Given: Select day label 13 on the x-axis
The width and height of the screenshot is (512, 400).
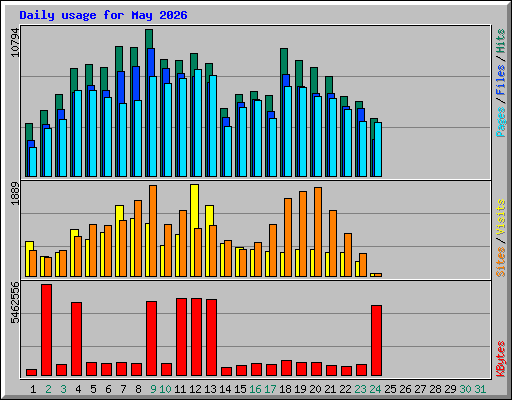Looking at the screenshot, I should 210,389.
